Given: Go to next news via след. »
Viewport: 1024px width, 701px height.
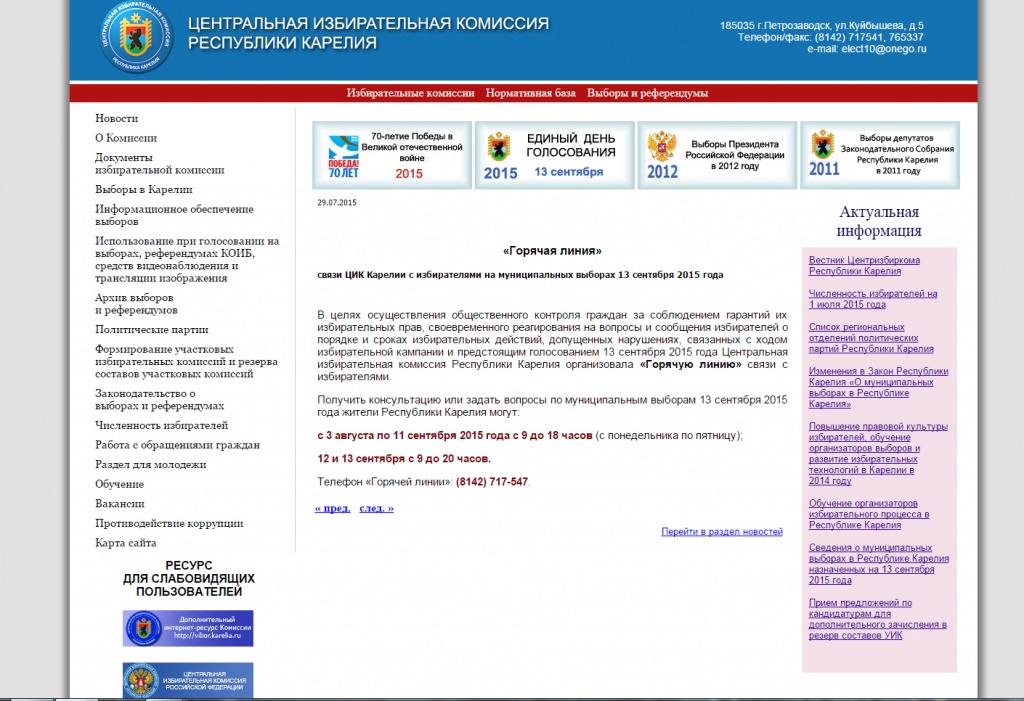Looking at the screenshot, I should point(376,508).
